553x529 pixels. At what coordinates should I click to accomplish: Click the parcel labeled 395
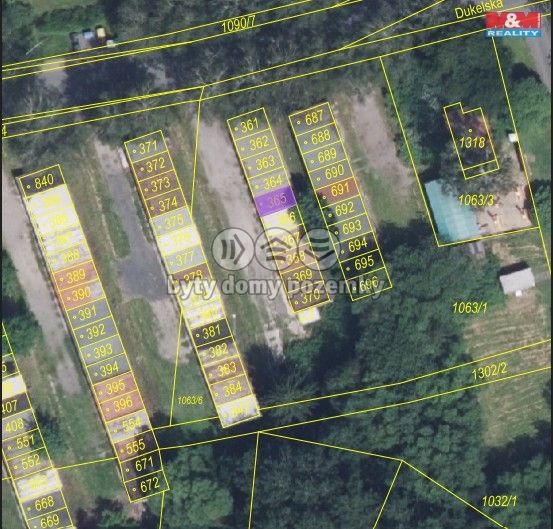click(x=114, y=388)
